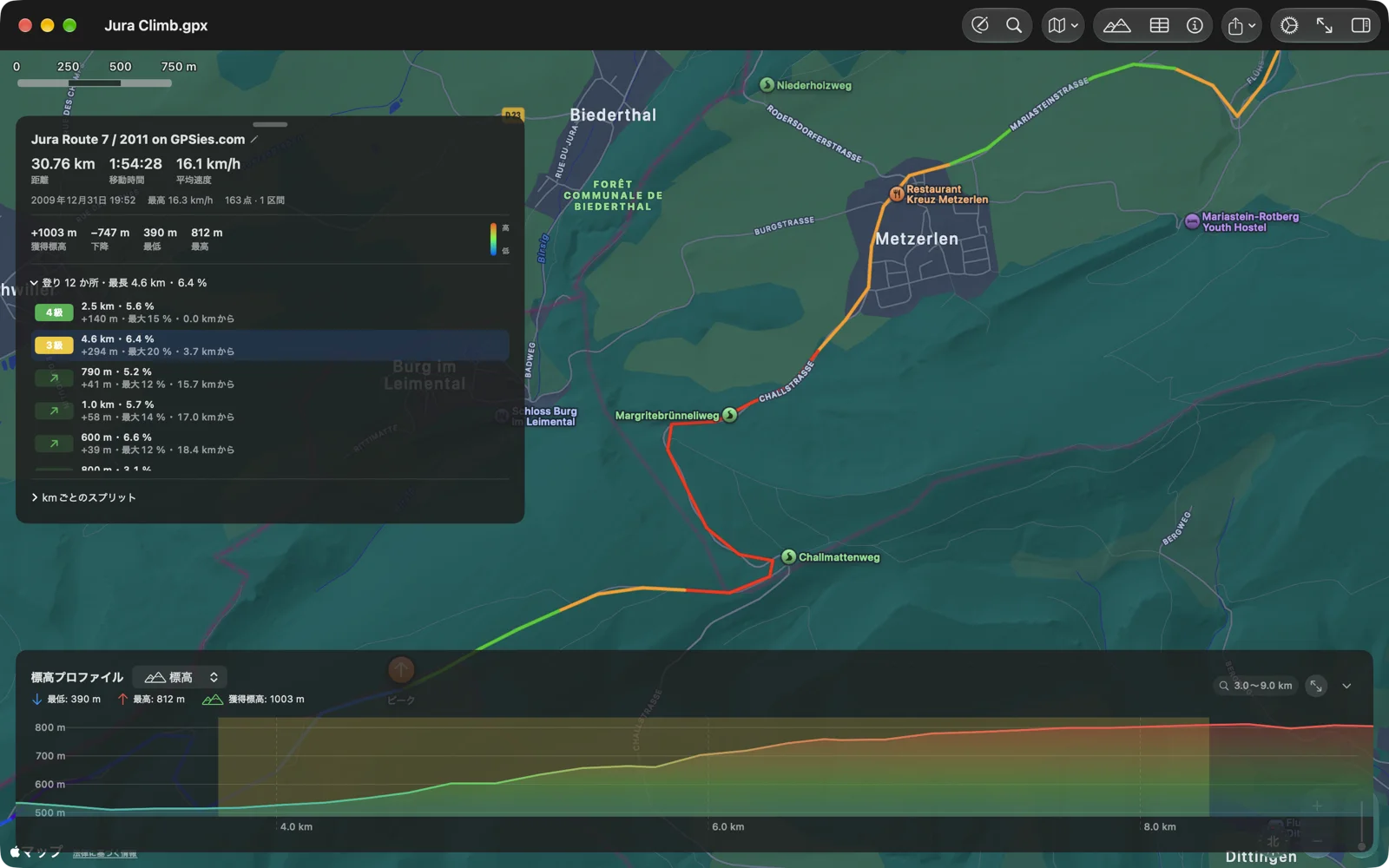The image size is (1389, 868).
Task: Expand the per-km splits section
Action: [34, 497]
